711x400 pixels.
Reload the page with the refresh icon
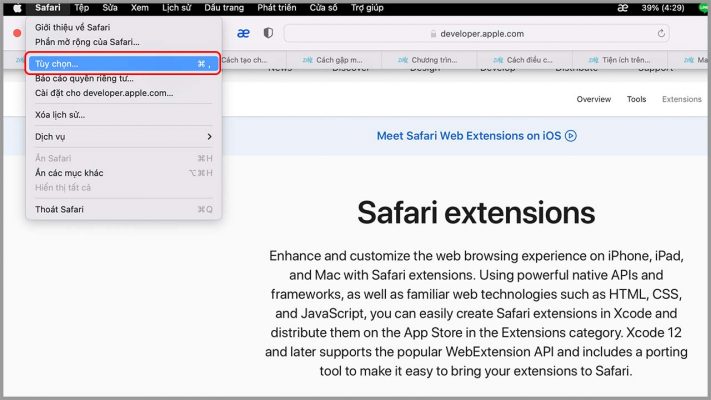[661, 33]
